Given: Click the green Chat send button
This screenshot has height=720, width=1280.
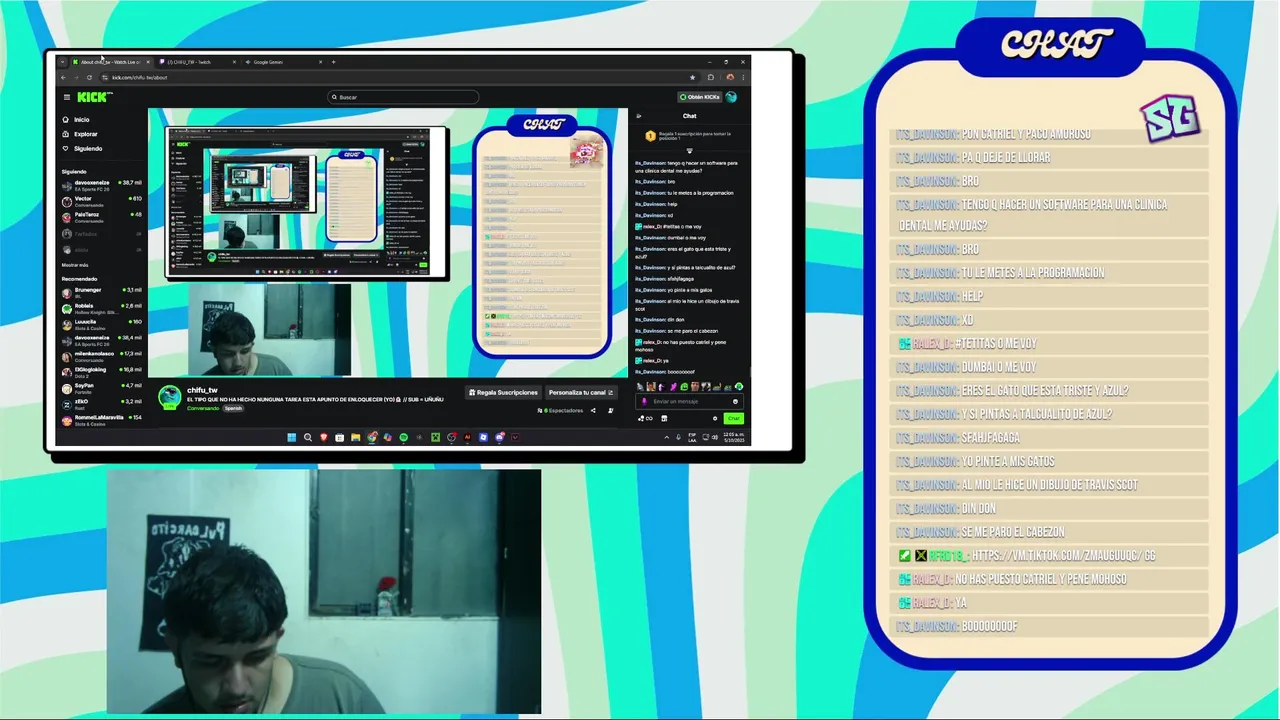Looking at the screenshot, I should 734,418.
